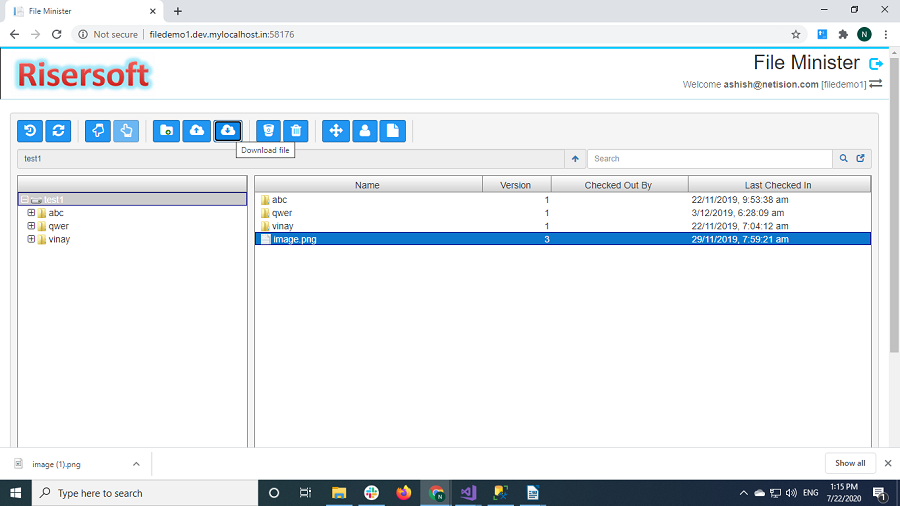Sort by the Name column header

tap(367, 185)
